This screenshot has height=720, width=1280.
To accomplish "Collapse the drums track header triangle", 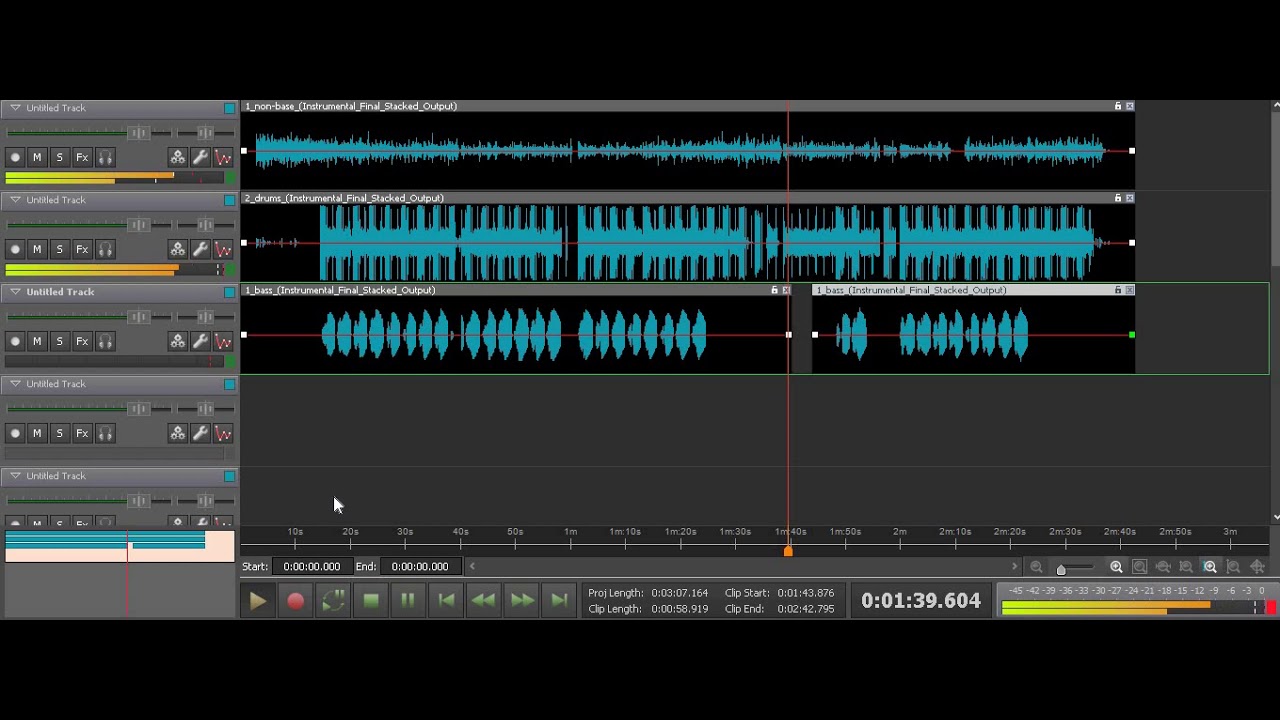I will pyautogui.click(x=15, y=199).
